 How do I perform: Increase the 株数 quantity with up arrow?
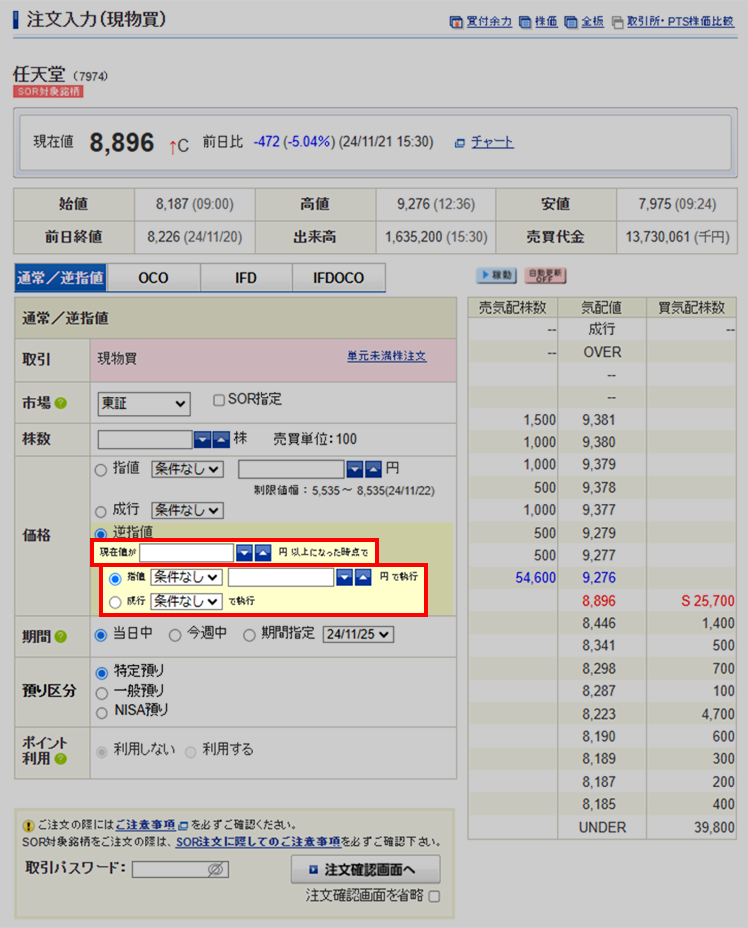(x=221, y=439)
